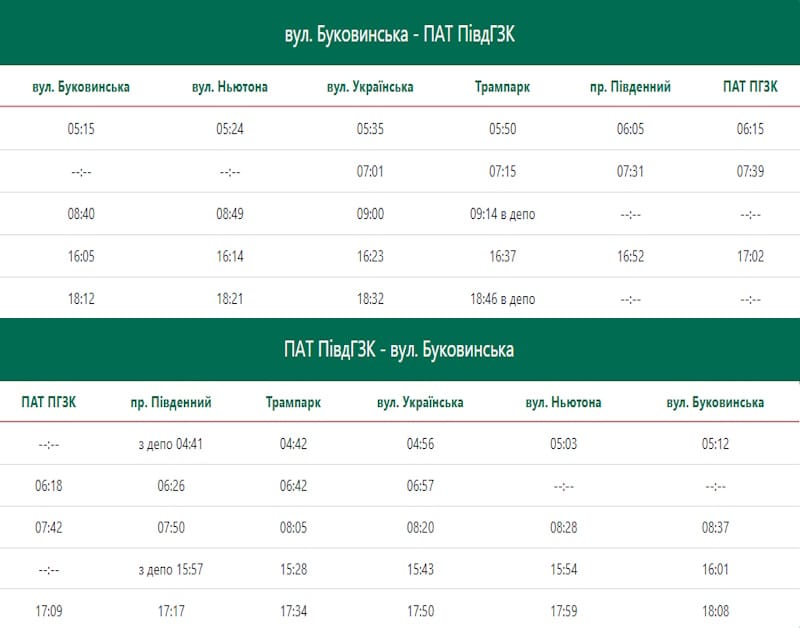Click the 'з депо 04:41' cell
Screen dimensions: 800x628
[x=171, y=444]
